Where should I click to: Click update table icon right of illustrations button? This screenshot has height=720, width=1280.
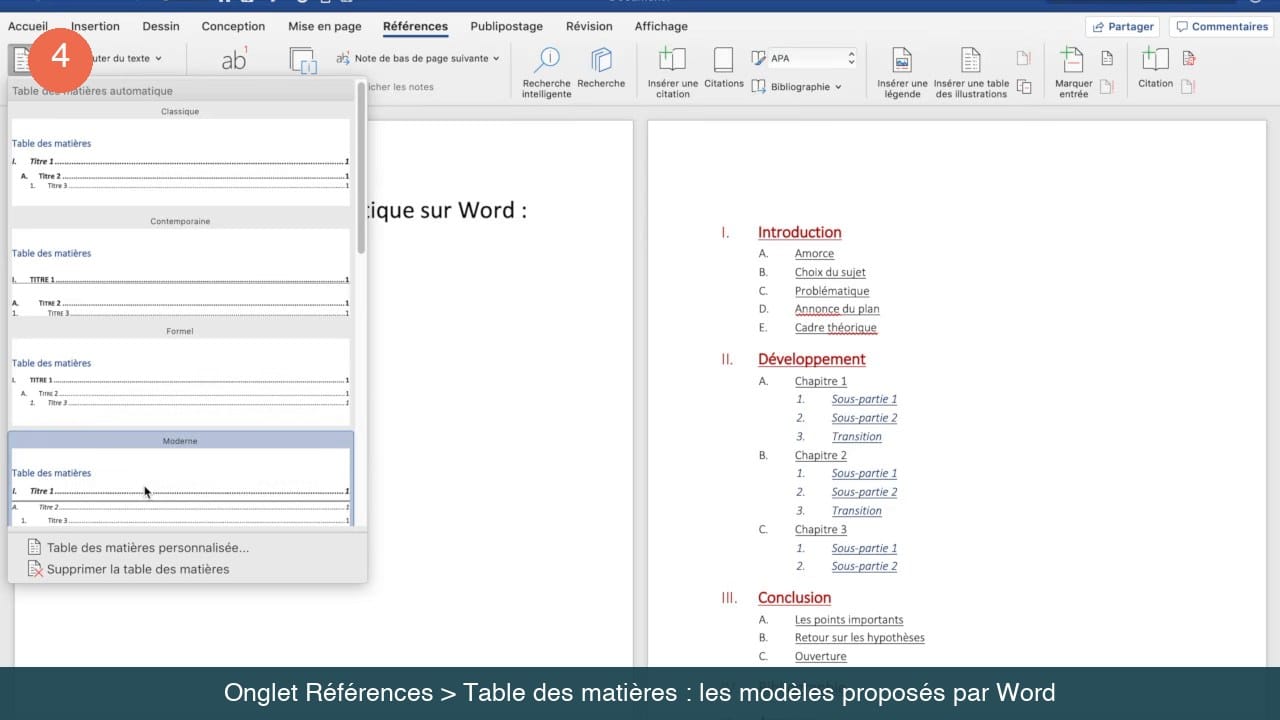1024,58
